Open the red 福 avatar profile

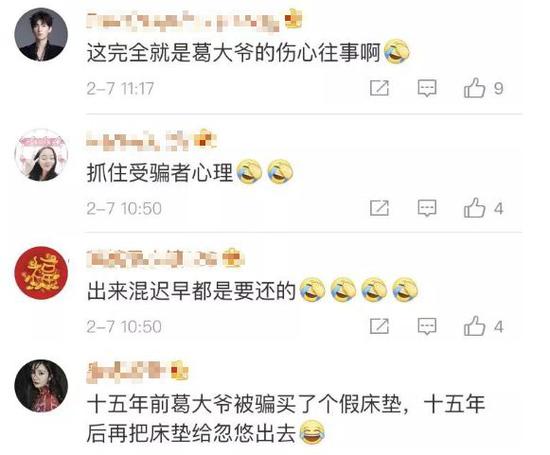[x=41, y=273]
